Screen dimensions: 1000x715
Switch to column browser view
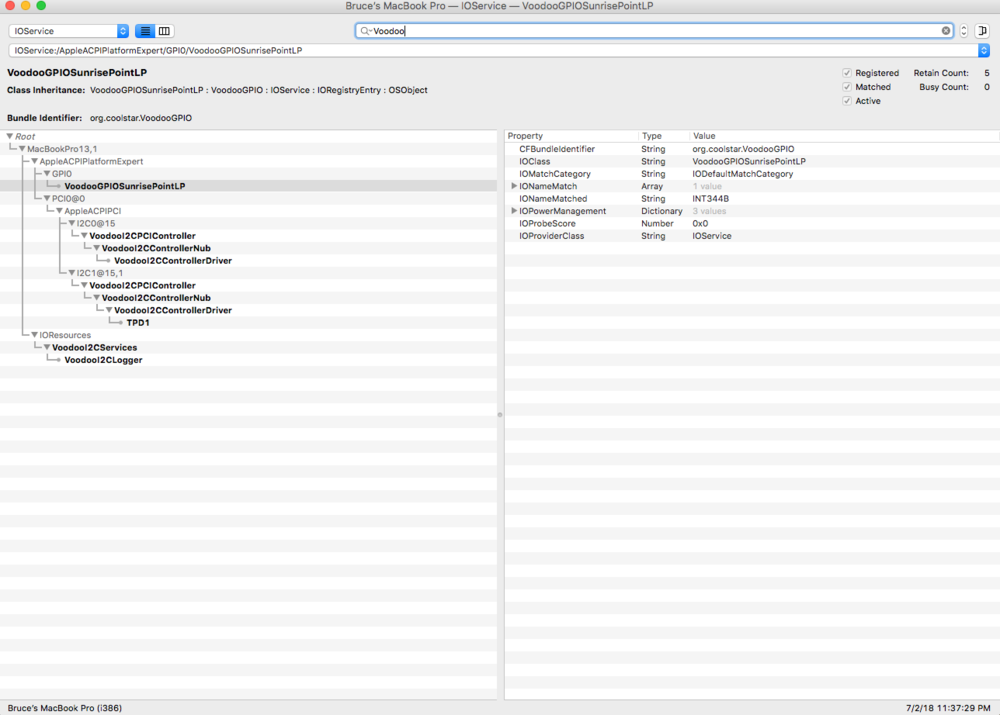(x=164, y=31)
